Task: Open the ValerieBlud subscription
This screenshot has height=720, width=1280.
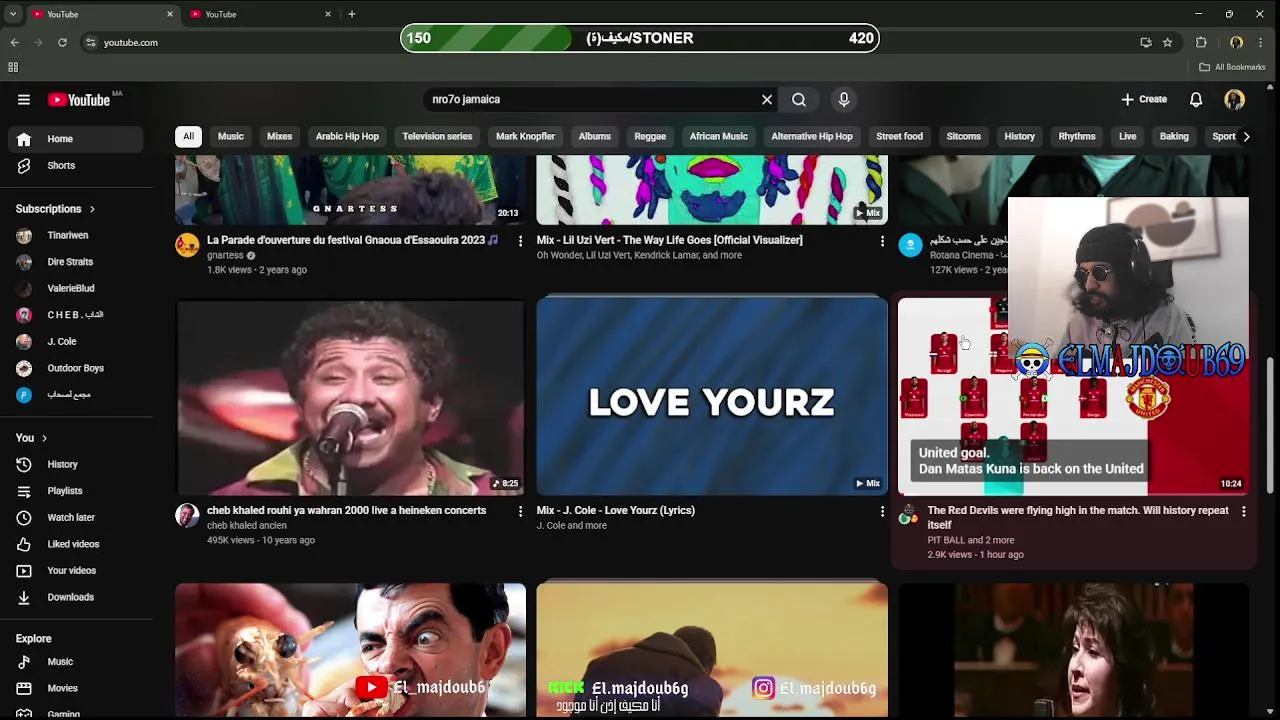Action: click(x=77, y=288)
